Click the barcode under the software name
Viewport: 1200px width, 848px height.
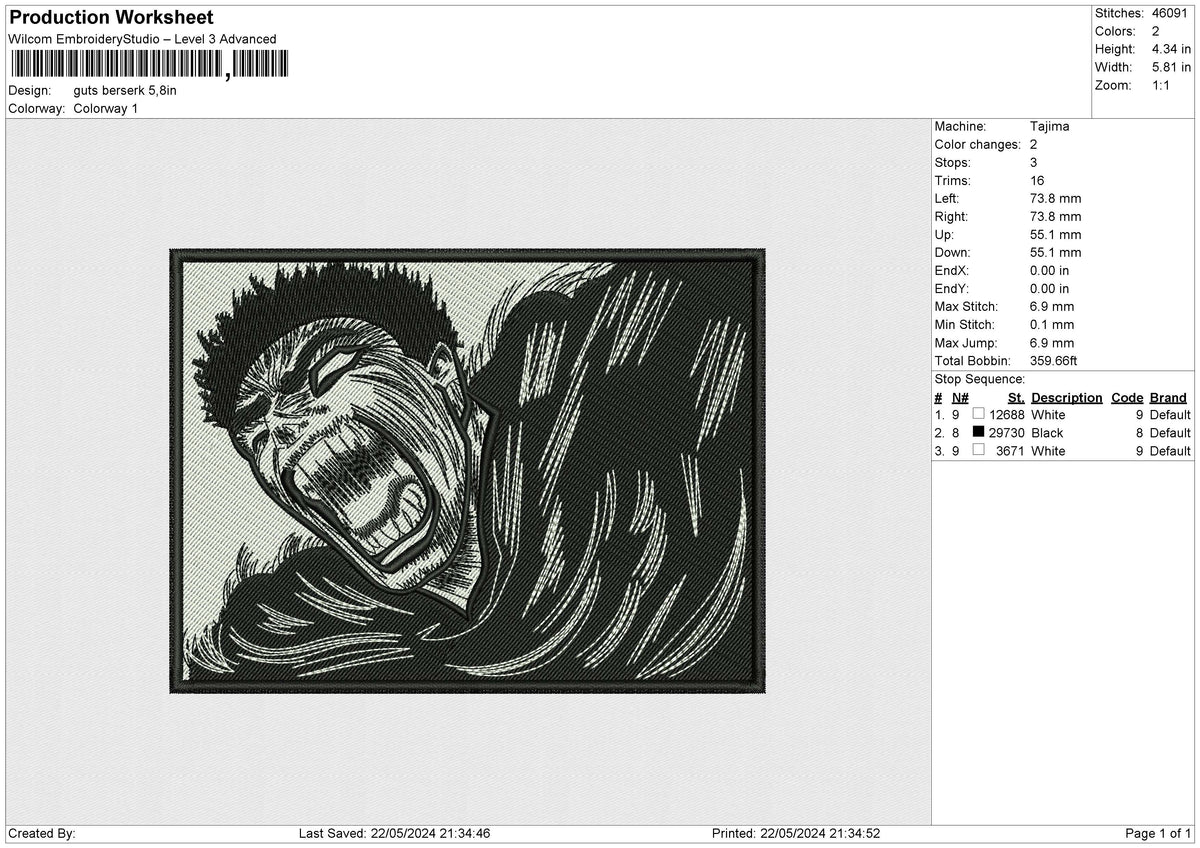click(149, 65)
